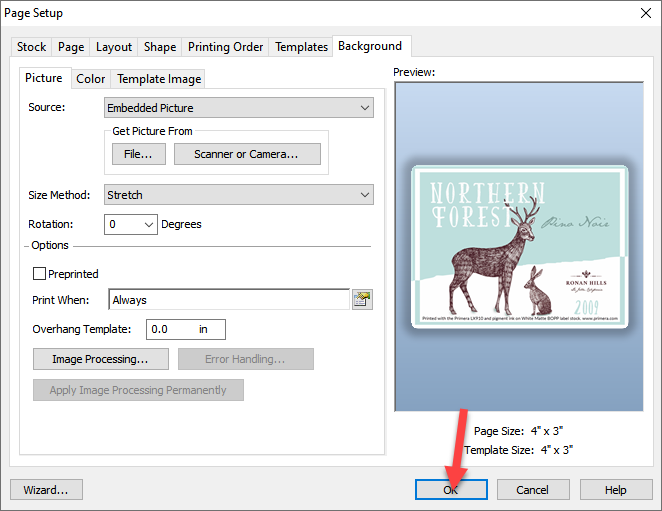Open Help for Page Setup
The image size is (662, 511).
pyautogui.click(x=616, y=490)
